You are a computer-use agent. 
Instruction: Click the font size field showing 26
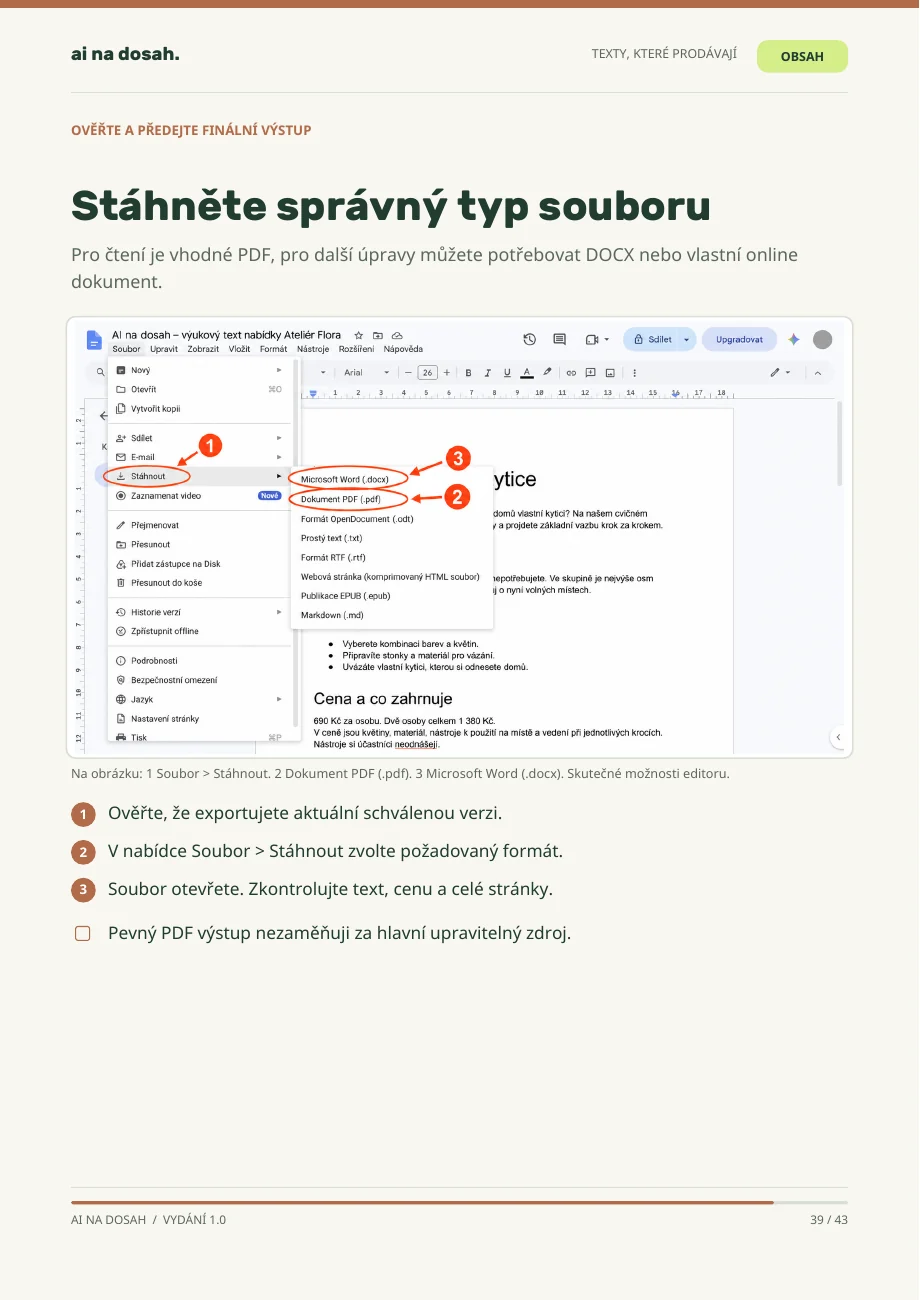pos(427,372)
